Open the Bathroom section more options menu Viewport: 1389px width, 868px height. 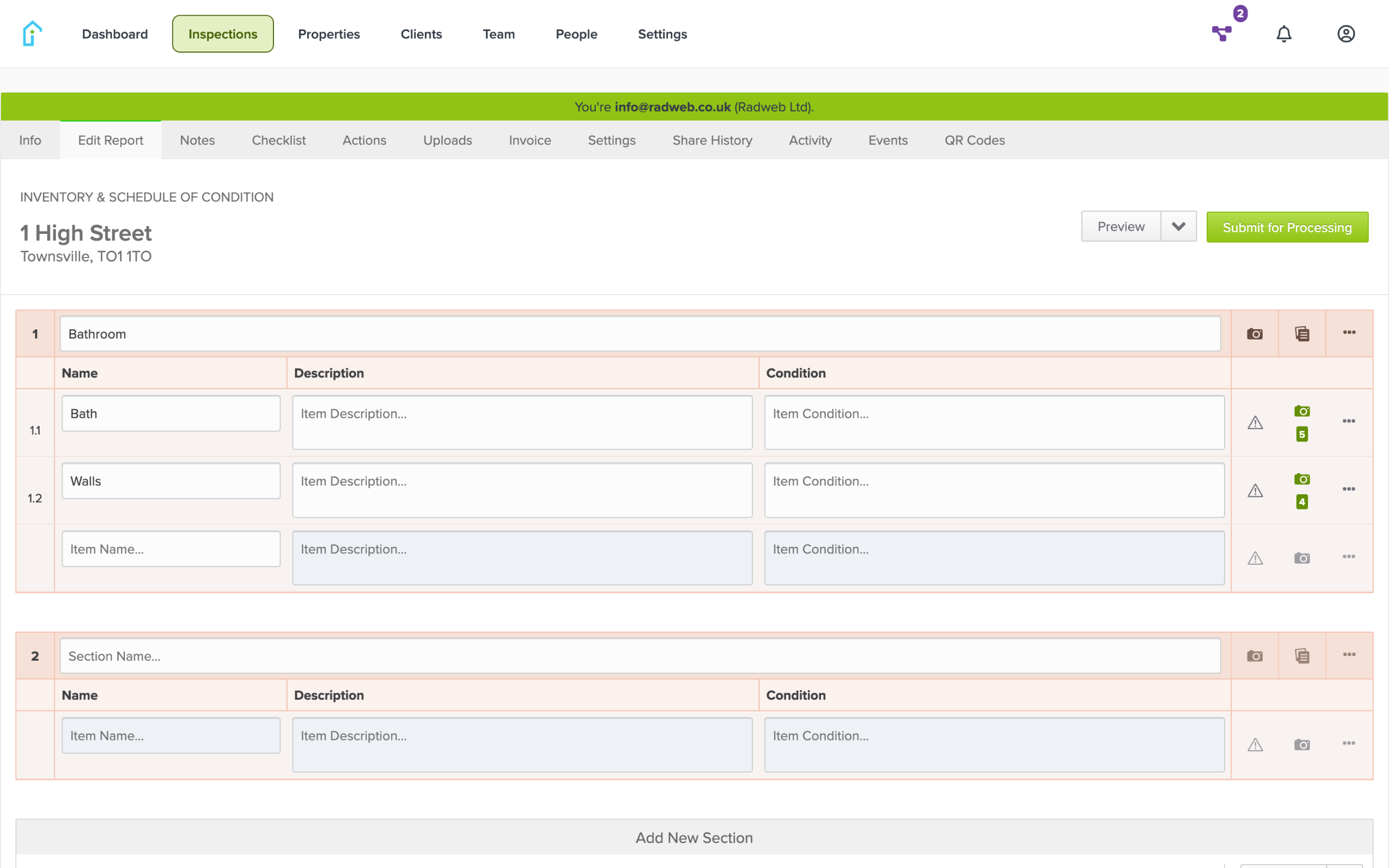coord(1349,333)
